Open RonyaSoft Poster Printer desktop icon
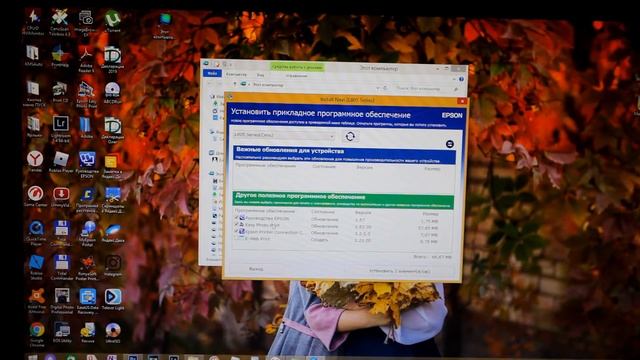 coord(87,267)
